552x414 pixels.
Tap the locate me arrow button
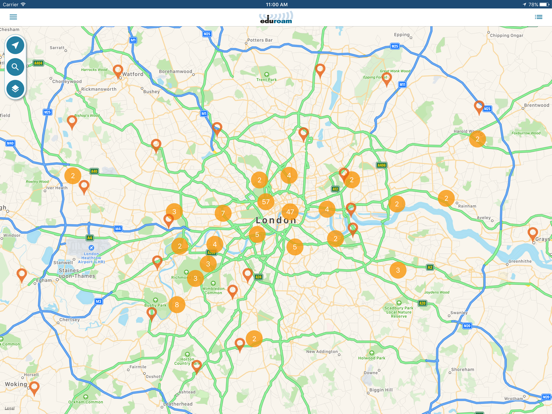[15, 45]
